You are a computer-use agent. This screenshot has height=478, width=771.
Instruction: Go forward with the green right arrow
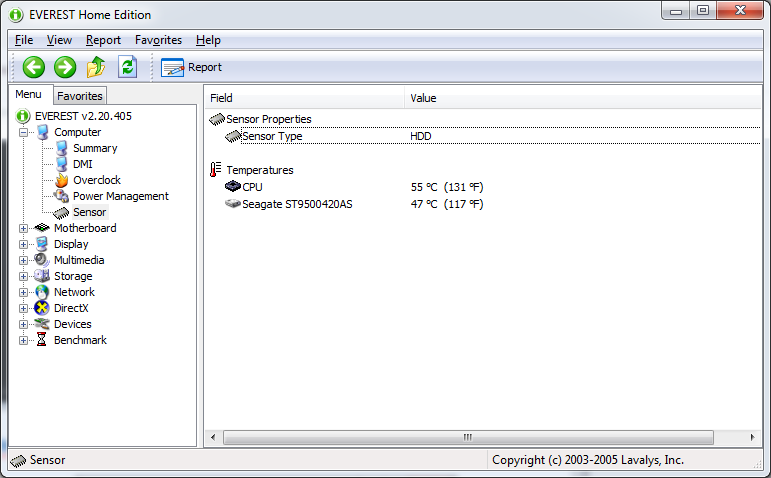pyautogui.click(x=65, y=67)
